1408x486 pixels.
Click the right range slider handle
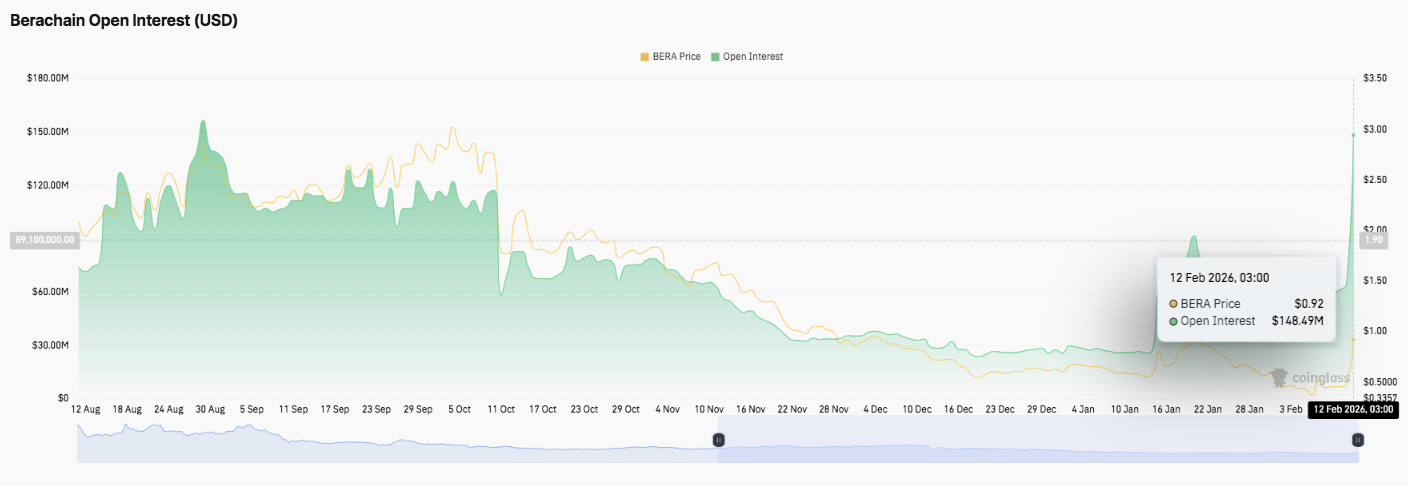1357,440
